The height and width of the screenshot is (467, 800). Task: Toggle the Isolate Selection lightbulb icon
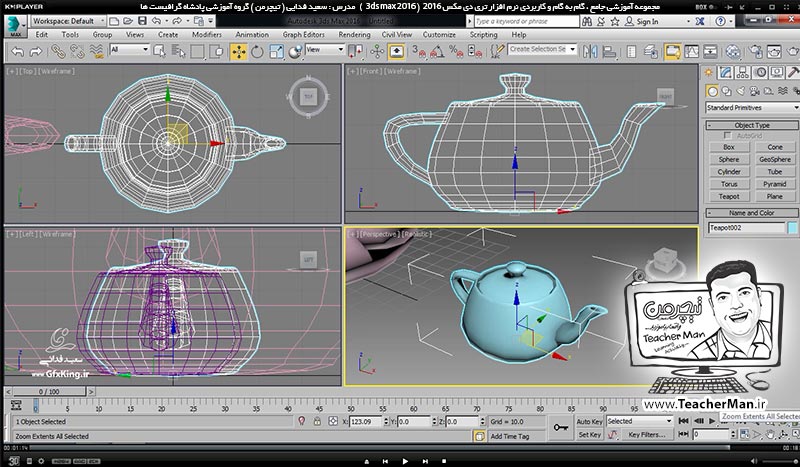(302, 421)
